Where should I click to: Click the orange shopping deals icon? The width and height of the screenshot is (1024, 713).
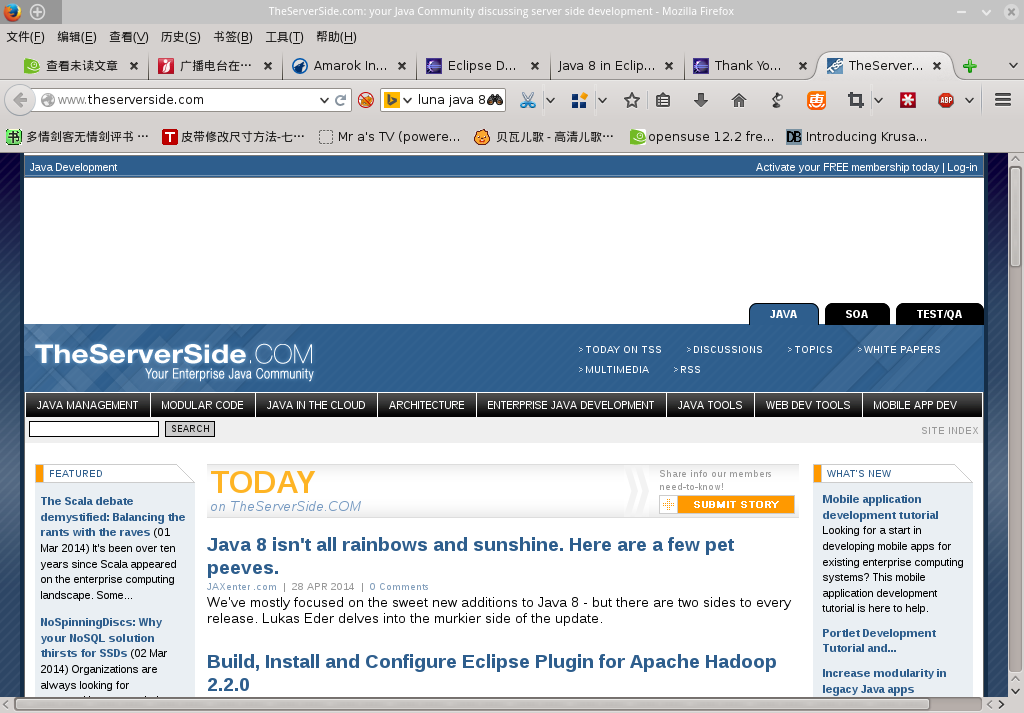(816, 100)
